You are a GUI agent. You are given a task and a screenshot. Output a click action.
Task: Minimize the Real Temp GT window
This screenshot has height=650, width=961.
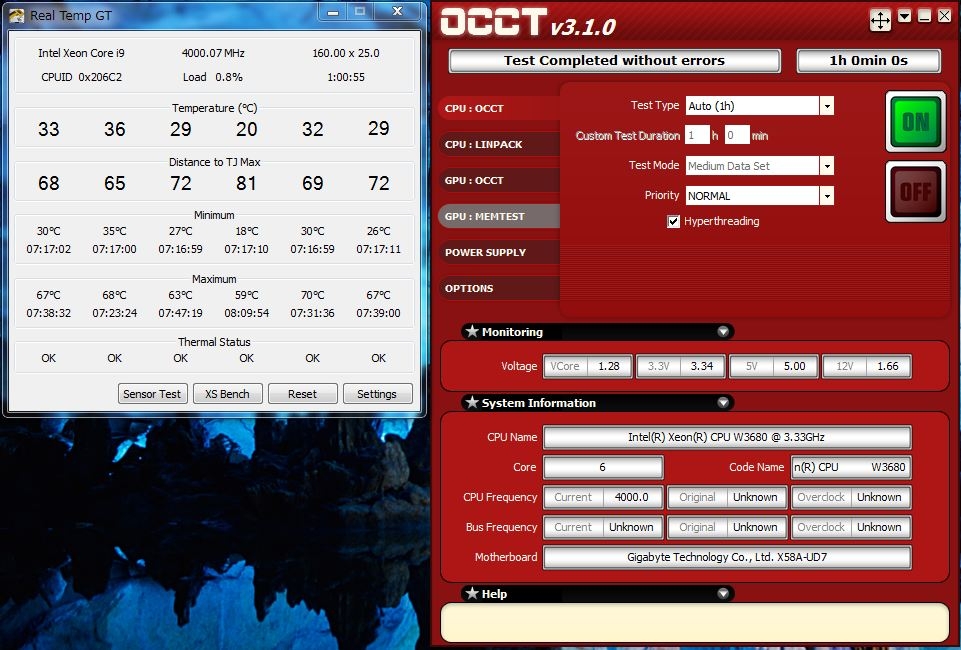click(x=333, y=11)
